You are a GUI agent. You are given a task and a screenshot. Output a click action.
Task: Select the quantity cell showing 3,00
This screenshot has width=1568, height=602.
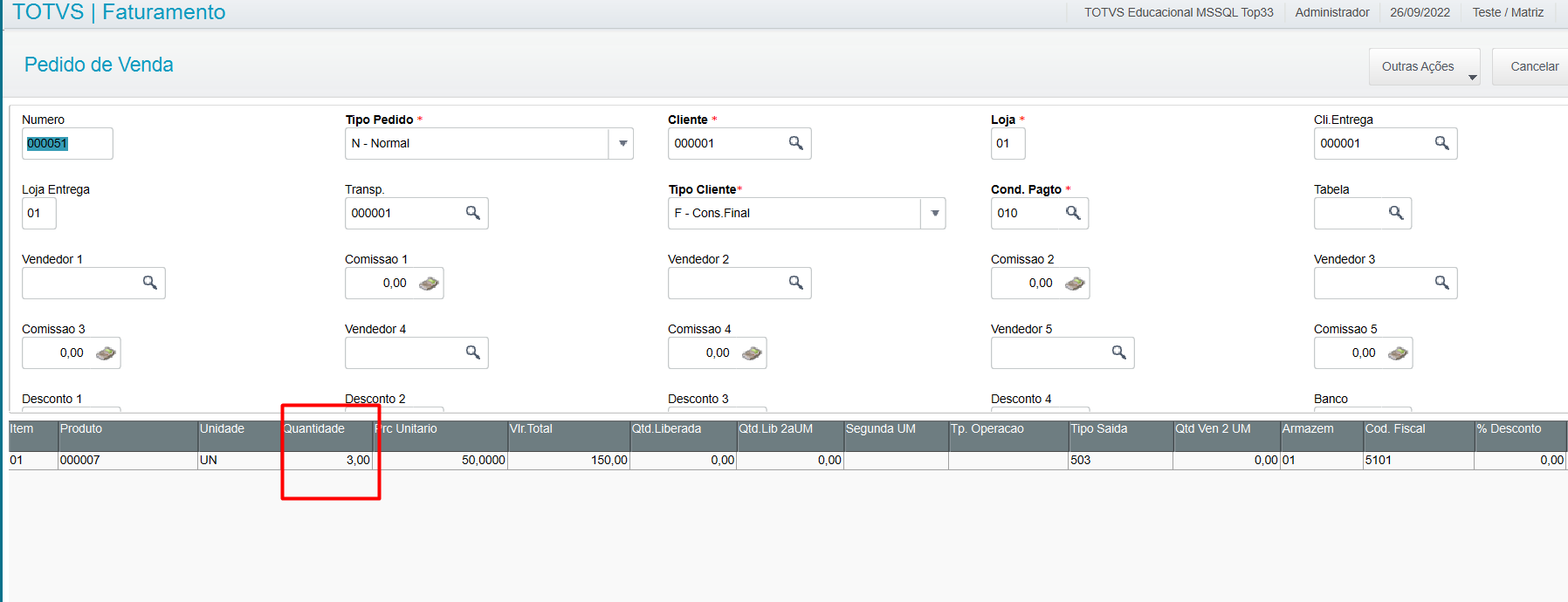point(327,460)
